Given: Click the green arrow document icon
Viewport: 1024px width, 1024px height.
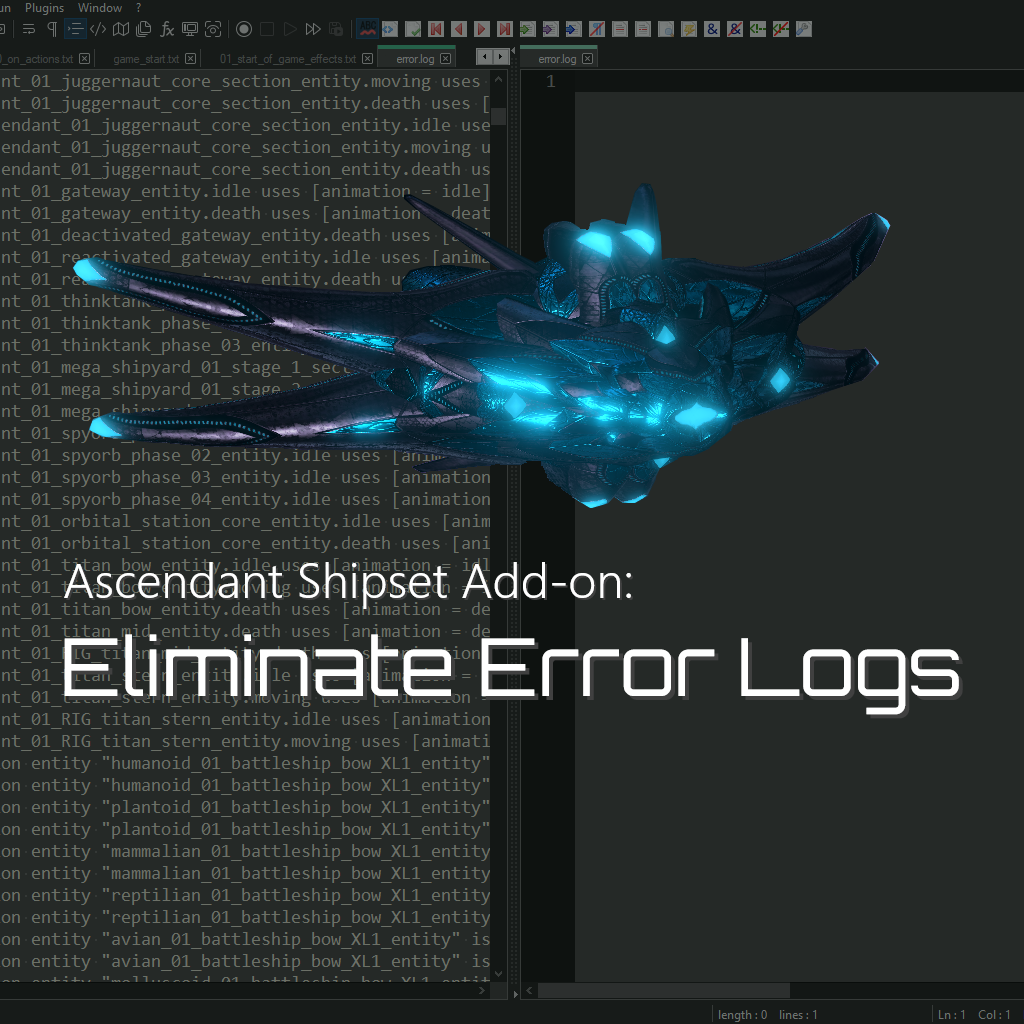Looking at the screenshot, I should point(528,29).
